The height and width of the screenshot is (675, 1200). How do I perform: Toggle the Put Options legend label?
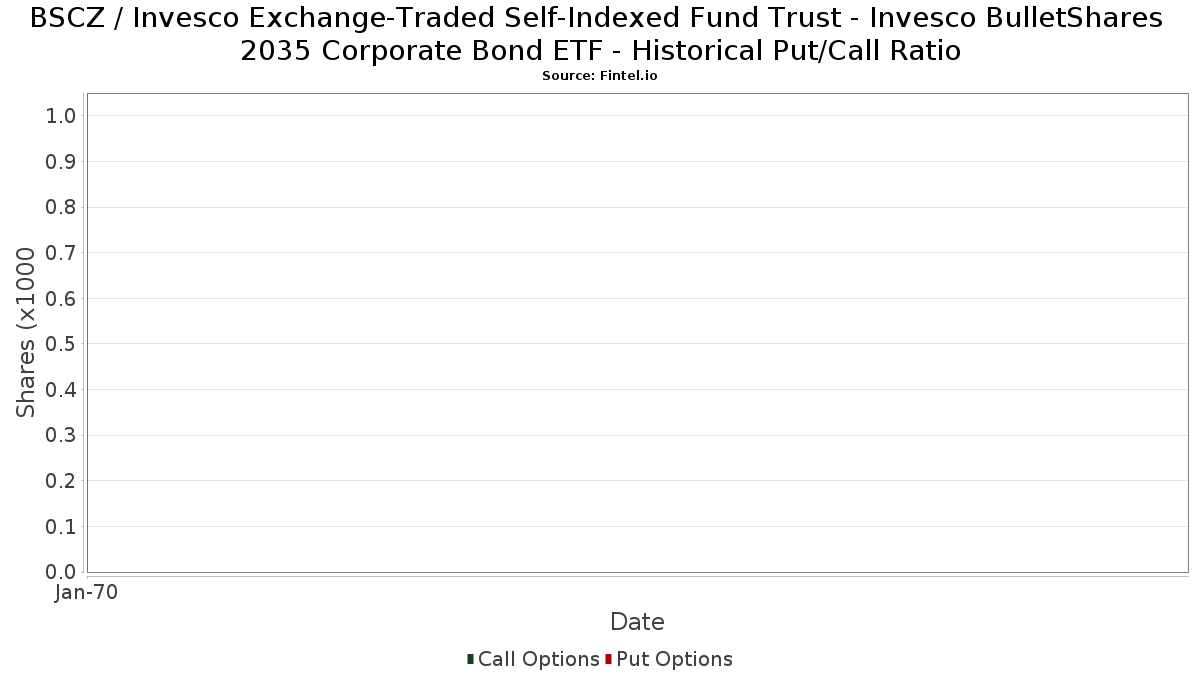674,659
